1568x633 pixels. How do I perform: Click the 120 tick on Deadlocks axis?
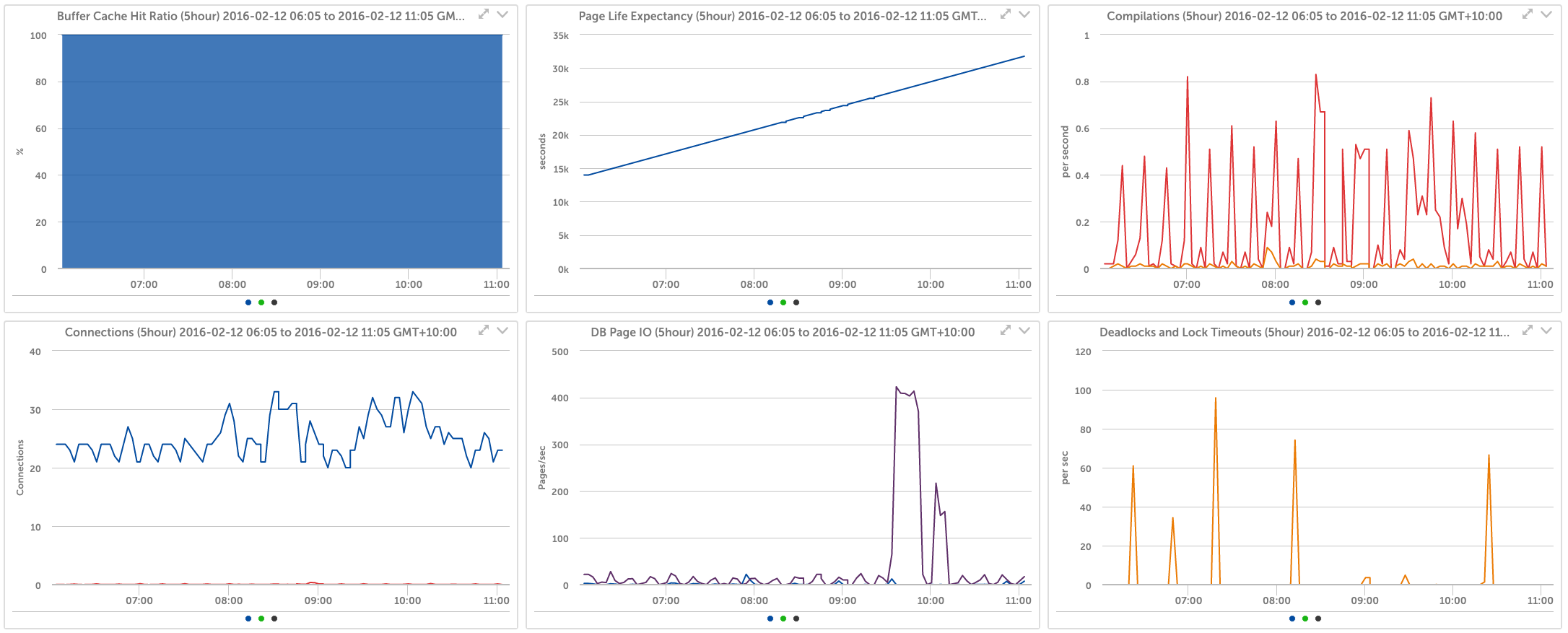(1083, 352)
